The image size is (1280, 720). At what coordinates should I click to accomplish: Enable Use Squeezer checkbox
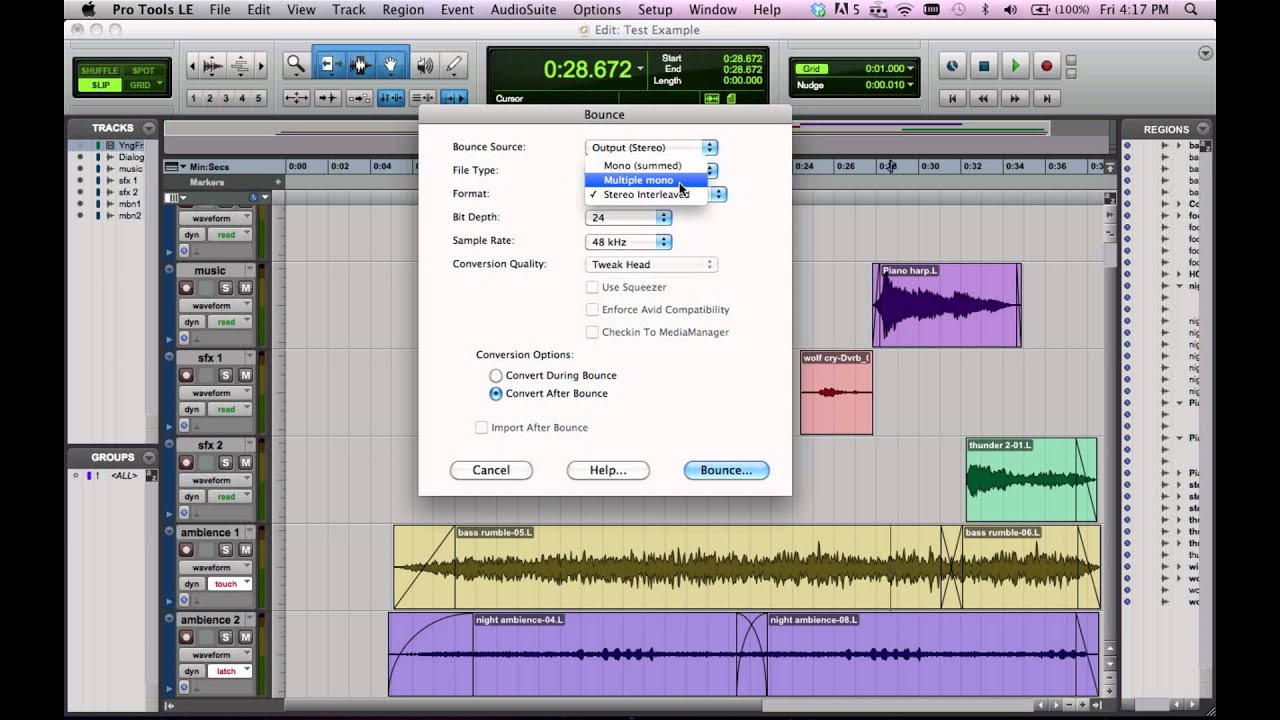click(x=592, y=287)
